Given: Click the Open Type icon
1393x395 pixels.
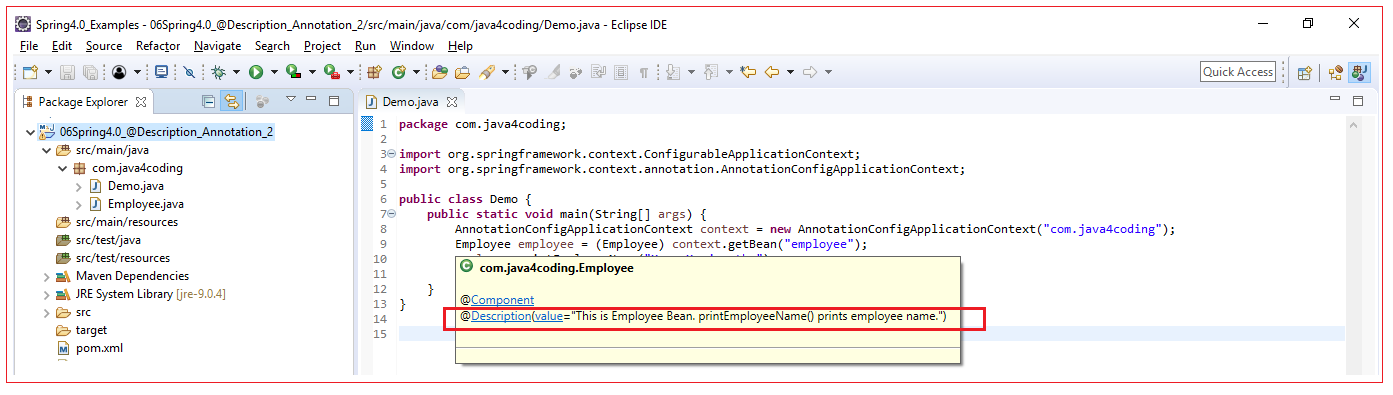Looking at the screenshot, I should [439, 72].
